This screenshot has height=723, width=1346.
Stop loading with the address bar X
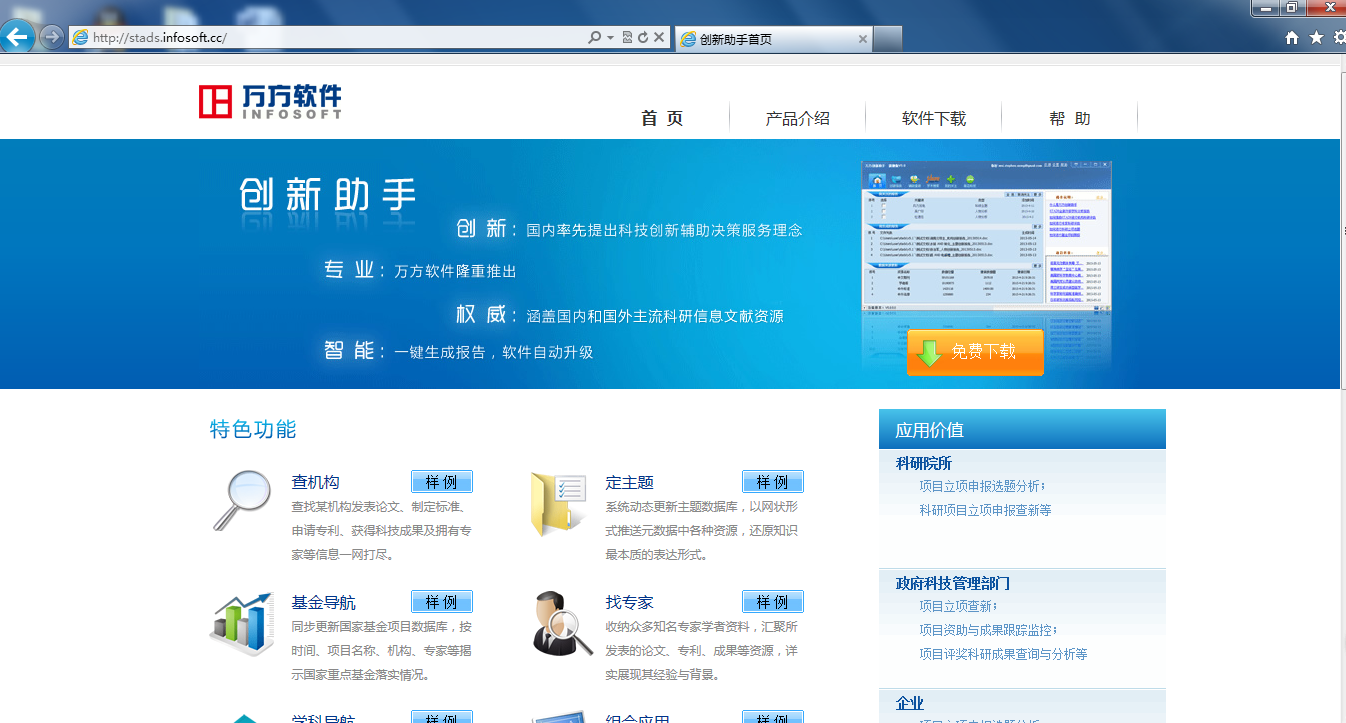click(659, 38)
